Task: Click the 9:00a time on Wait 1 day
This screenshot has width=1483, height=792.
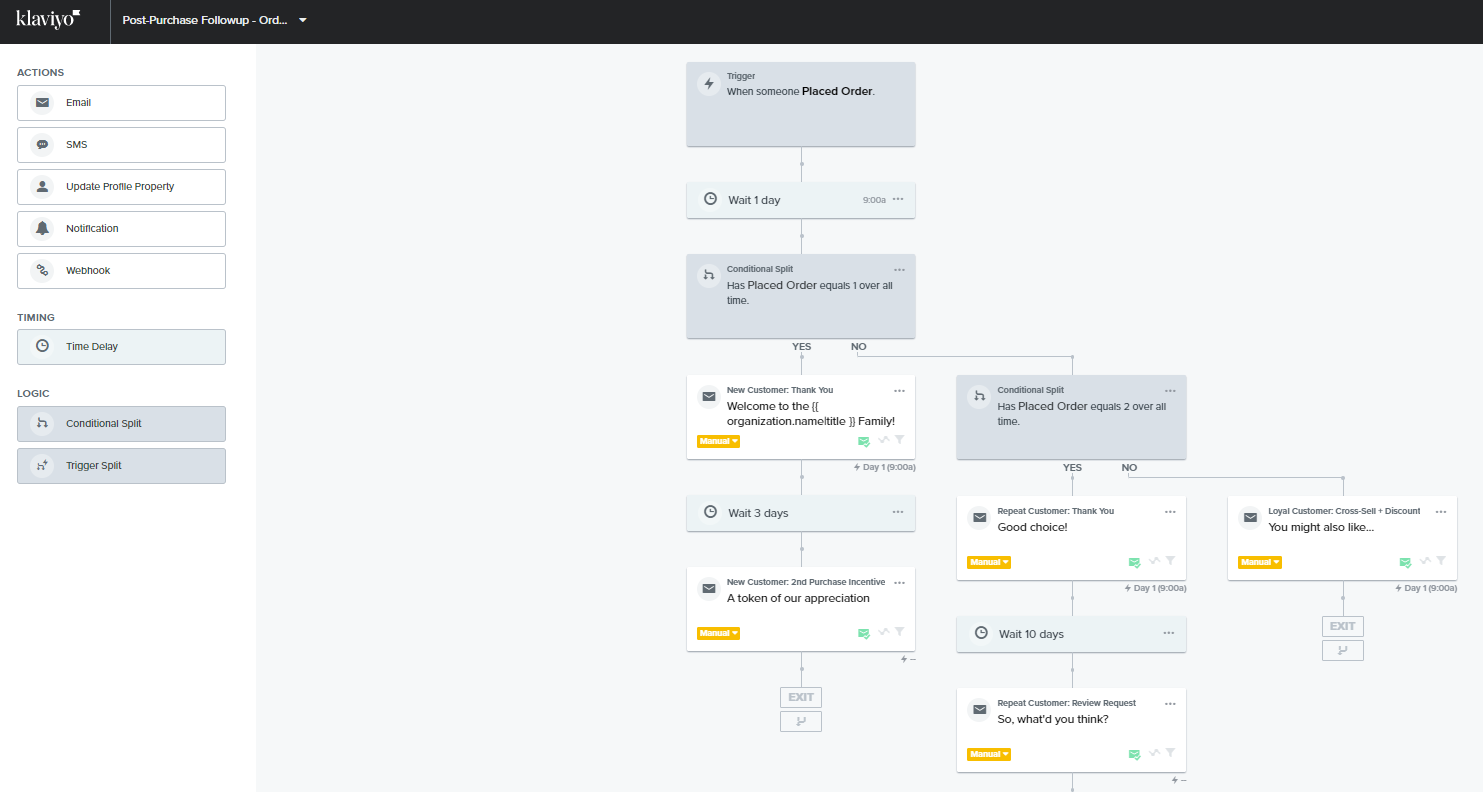Action: click(874, 200)
